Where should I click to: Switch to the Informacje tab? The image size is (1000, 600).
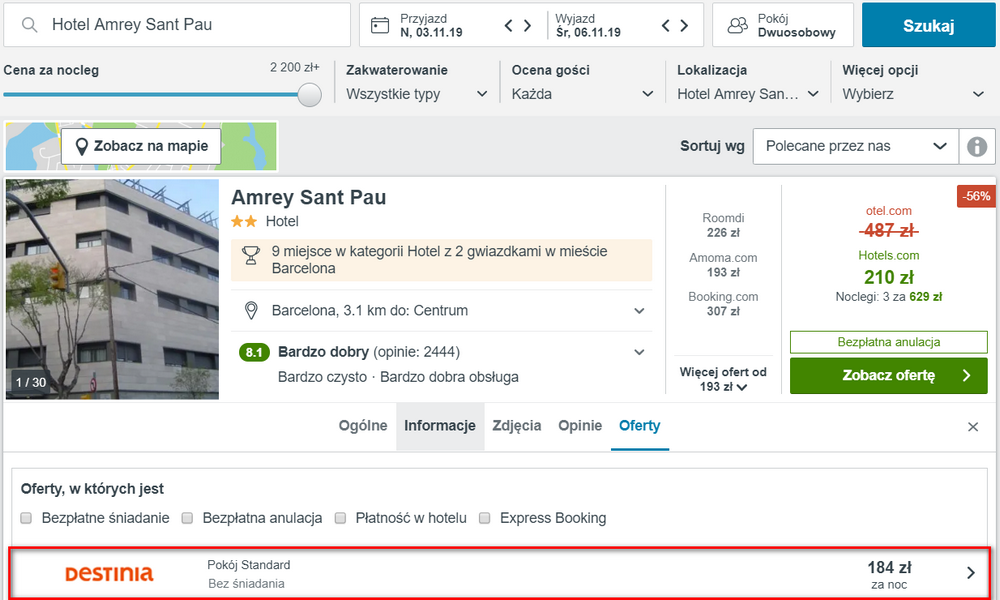click(x=440, y=426)
